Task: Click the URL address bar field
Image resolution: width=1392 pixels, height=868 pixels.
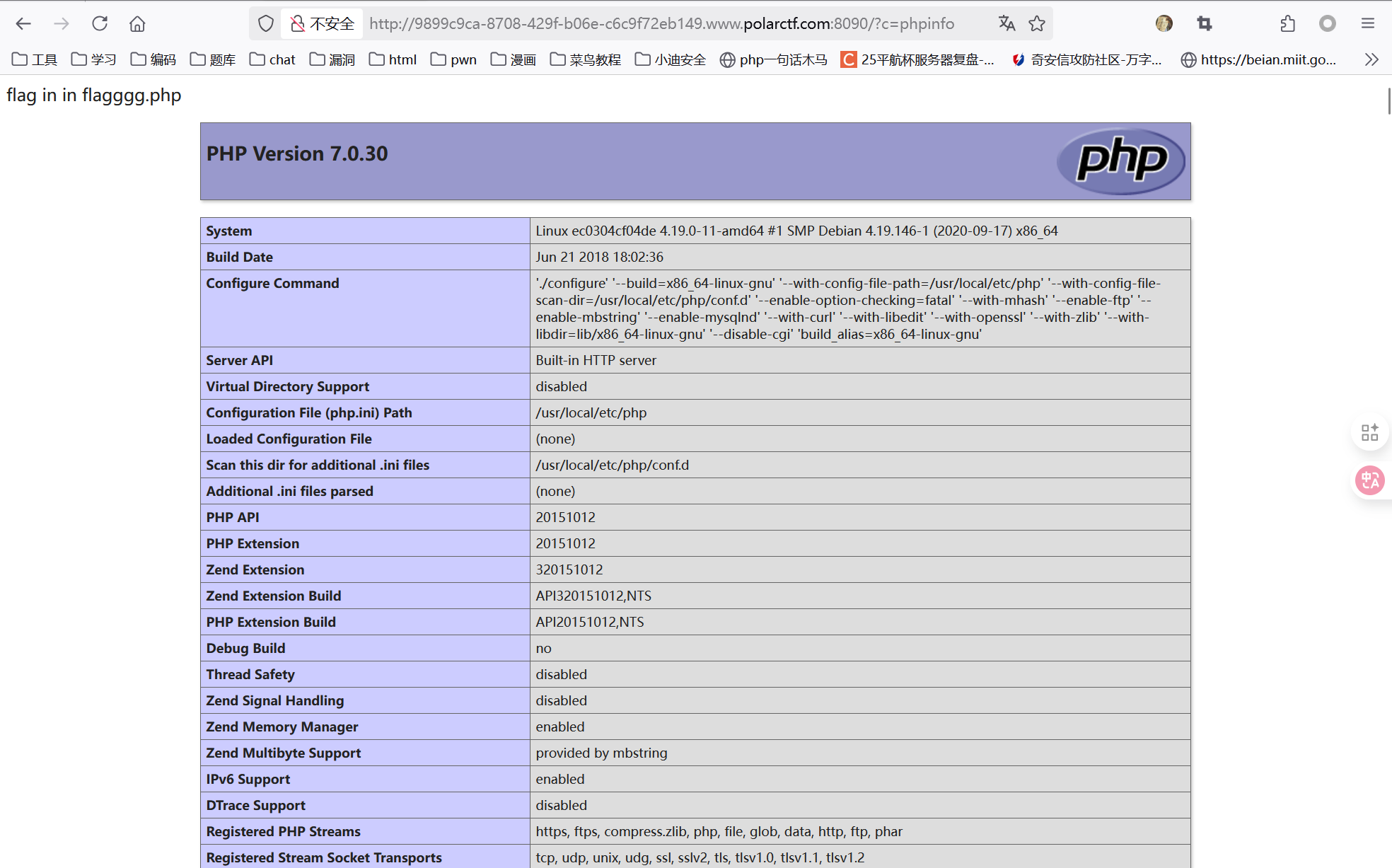Action: point(661,23)
